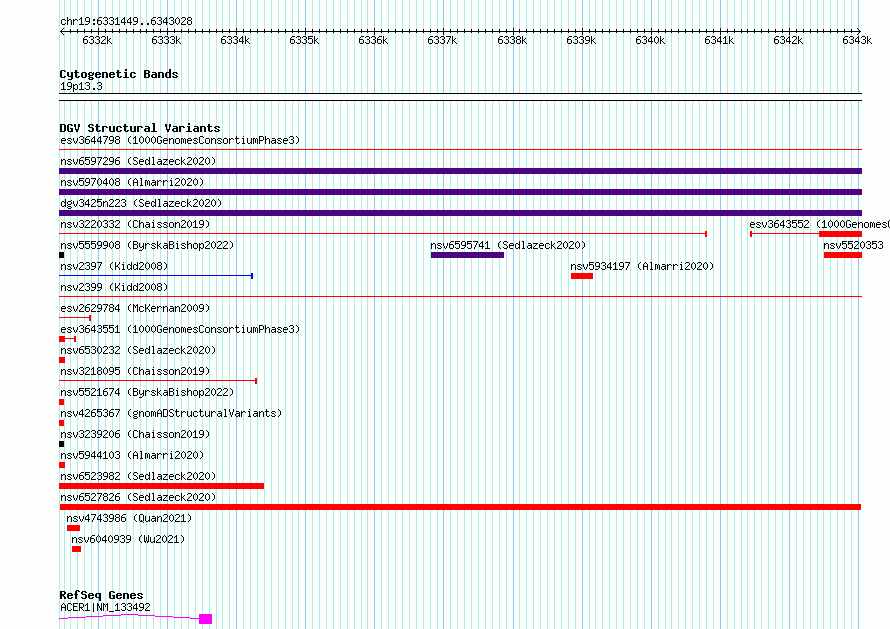This screenshot has width=890, height=629.
Task: Select the red glyph under esv3643551
Action: pos(68,339)
